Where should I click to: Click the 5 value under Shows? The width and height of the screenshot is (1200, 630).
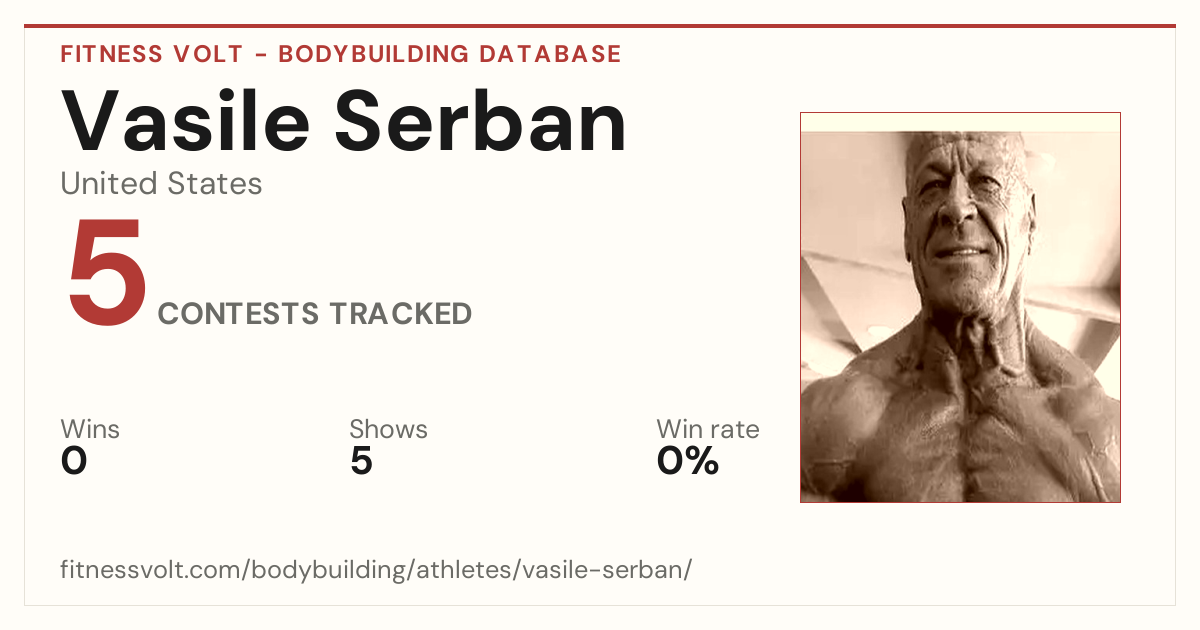pos(361,461)
